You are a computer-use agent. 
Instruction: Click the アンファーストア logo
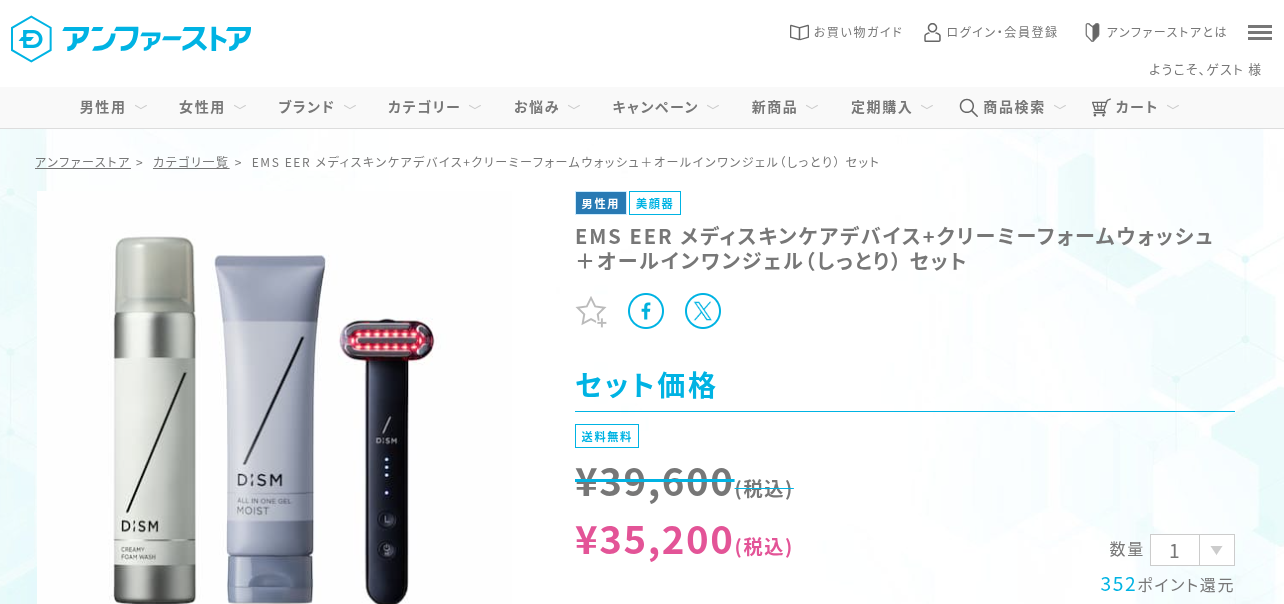pyautogui.click(x=131, y=39)
